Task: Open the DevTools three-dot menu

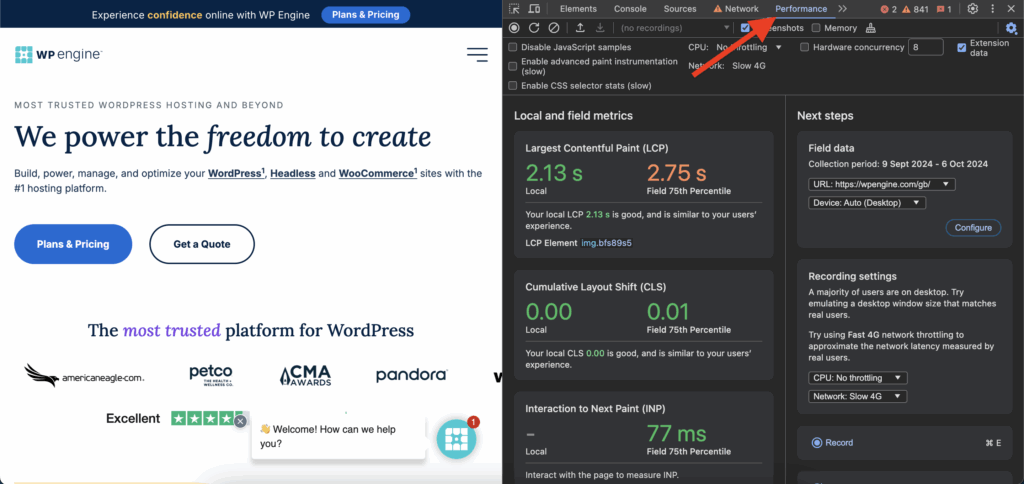Action: (993, 8)
